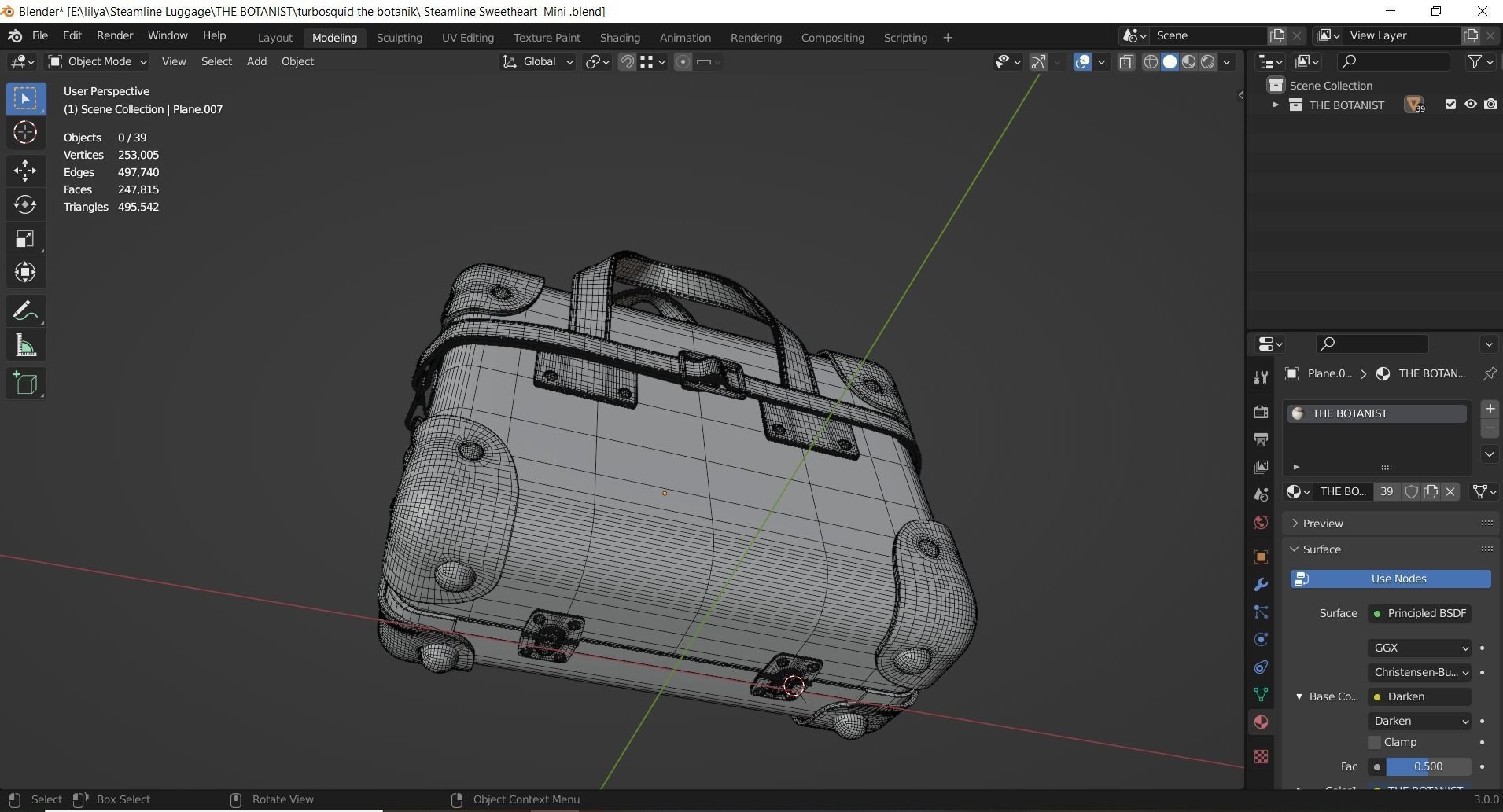Image resolution: width=1503 pixels, height=812 pixels.
Task: Open the GGX distribution dropdown
Action: click(x=1420, y=648)
